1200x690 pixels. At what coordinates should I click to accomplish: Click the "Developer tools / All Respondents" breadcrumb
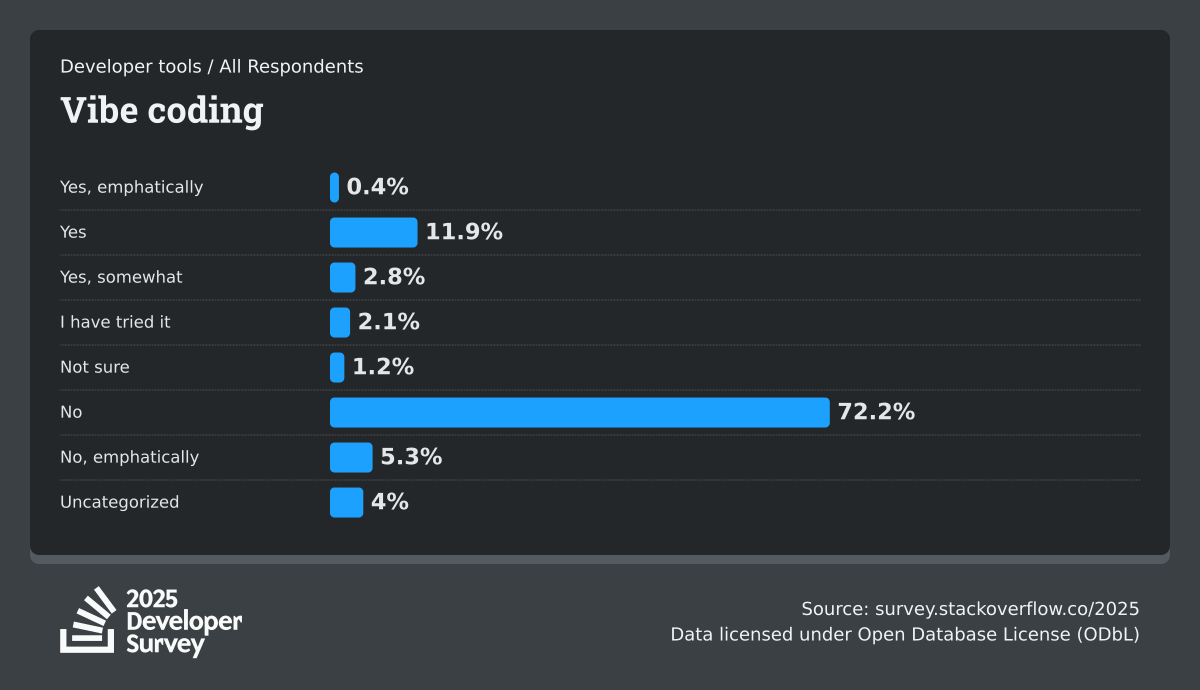click(211, 67)
